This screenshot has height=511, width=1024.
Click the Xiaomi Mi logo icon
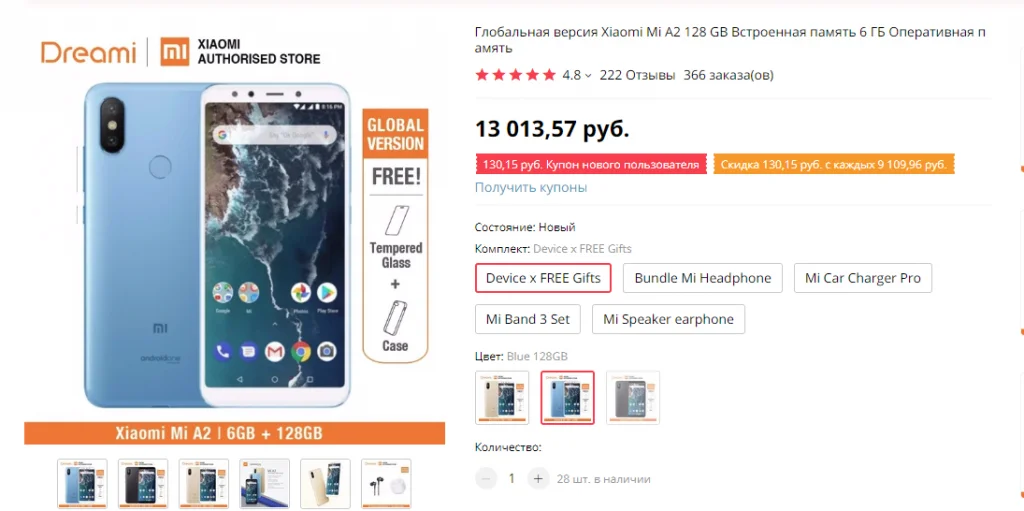click(x=175, y=52)
